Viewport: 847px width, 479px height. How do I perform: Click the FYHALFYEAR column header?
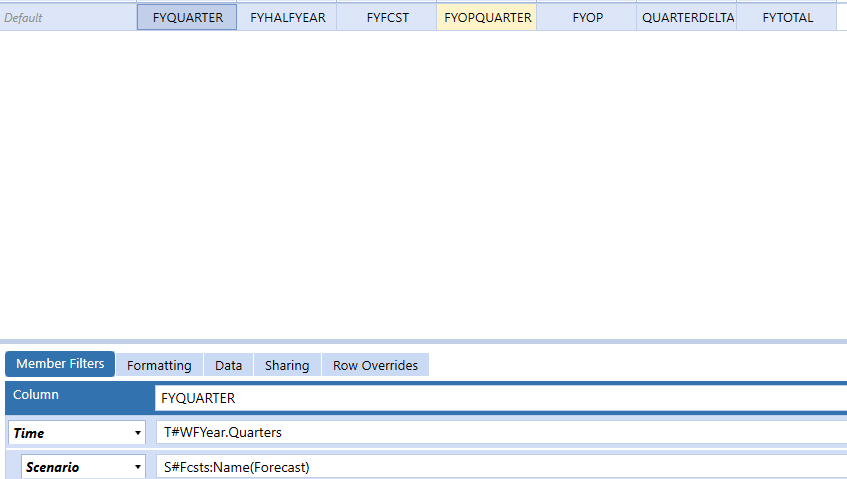click(x=287, y=18)
